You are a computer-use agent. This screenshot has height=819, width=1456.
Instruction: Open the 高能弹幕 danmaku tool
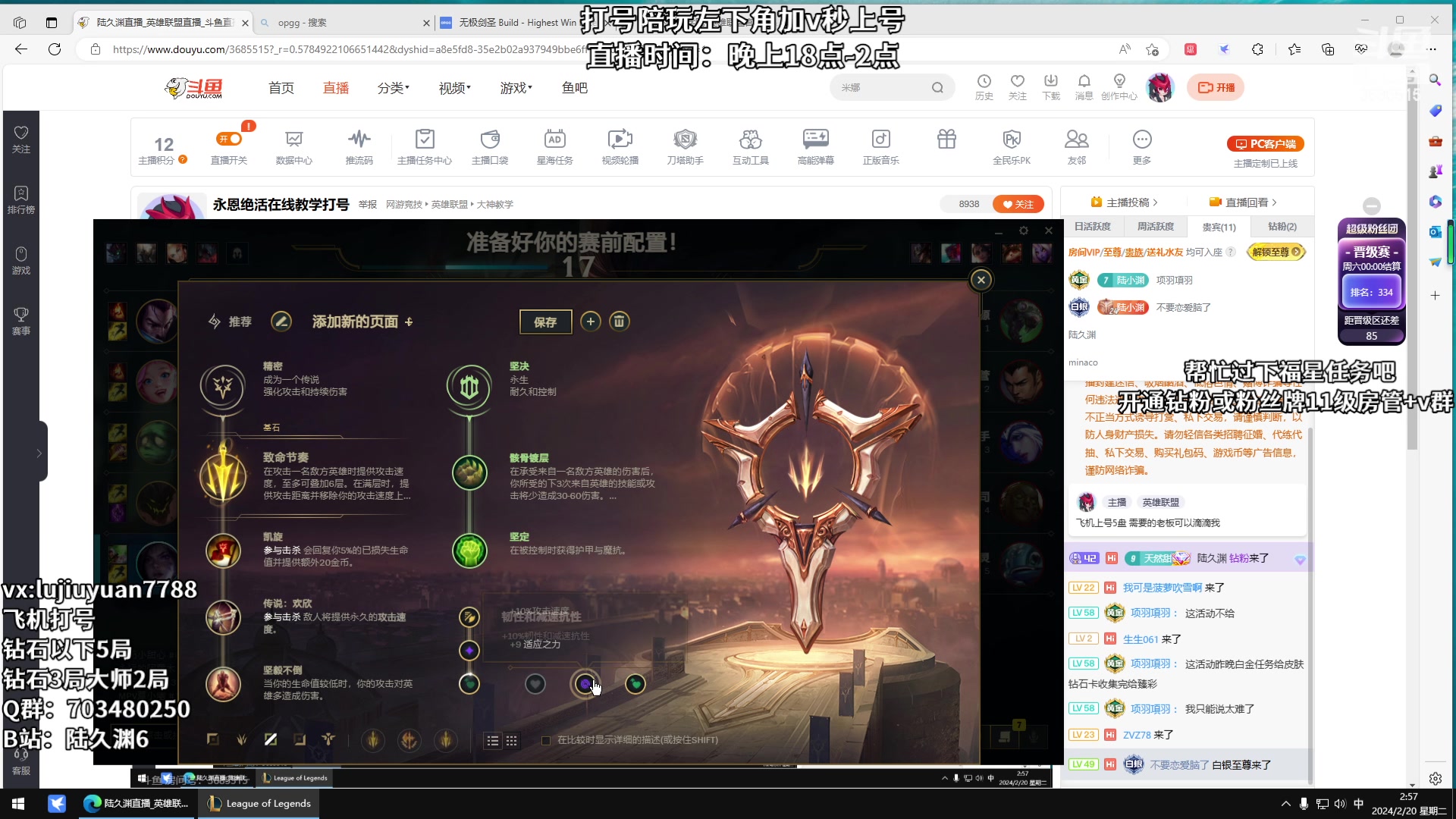[x=816, y=146]
